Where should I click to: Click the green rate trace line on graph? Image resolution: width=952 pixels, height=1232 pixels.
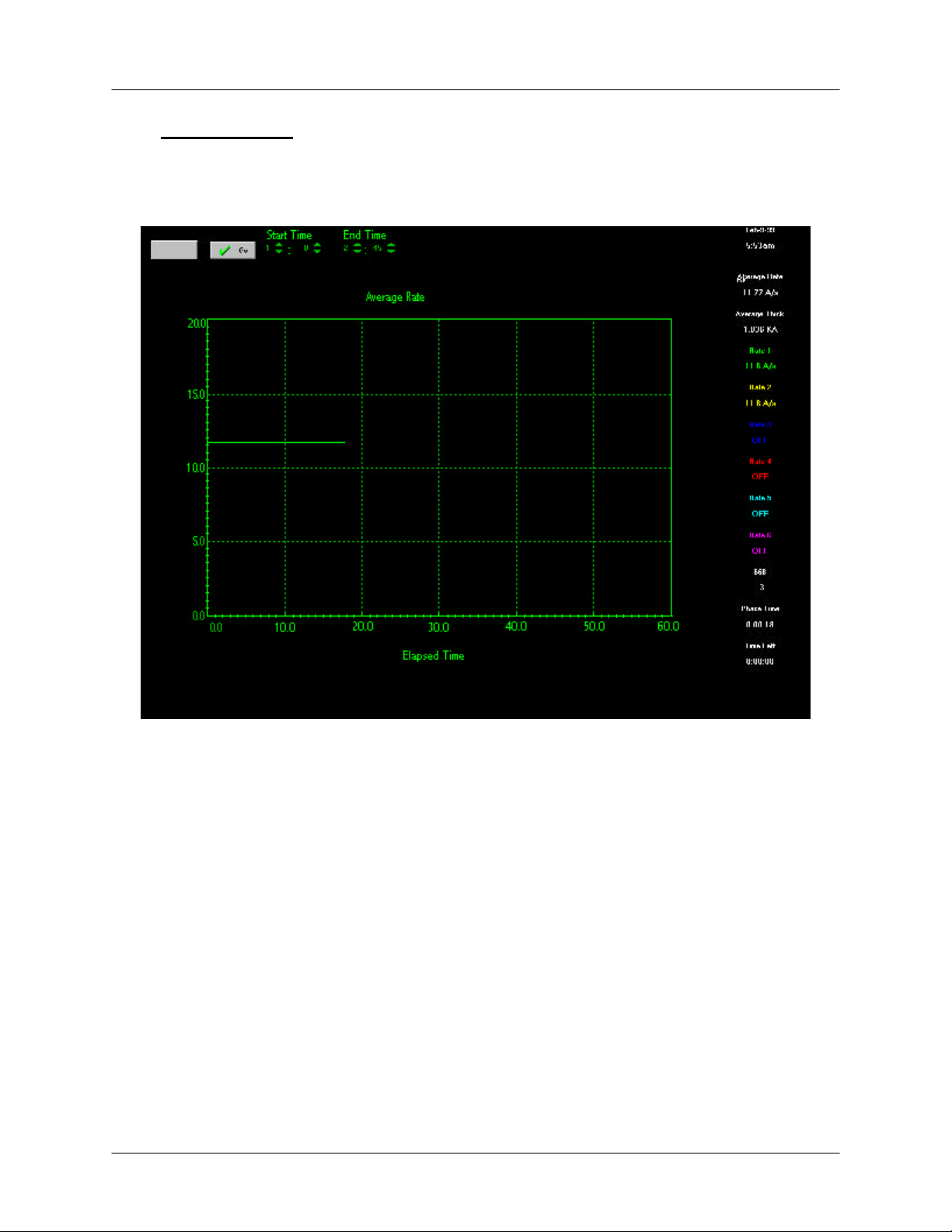(276, 442)
